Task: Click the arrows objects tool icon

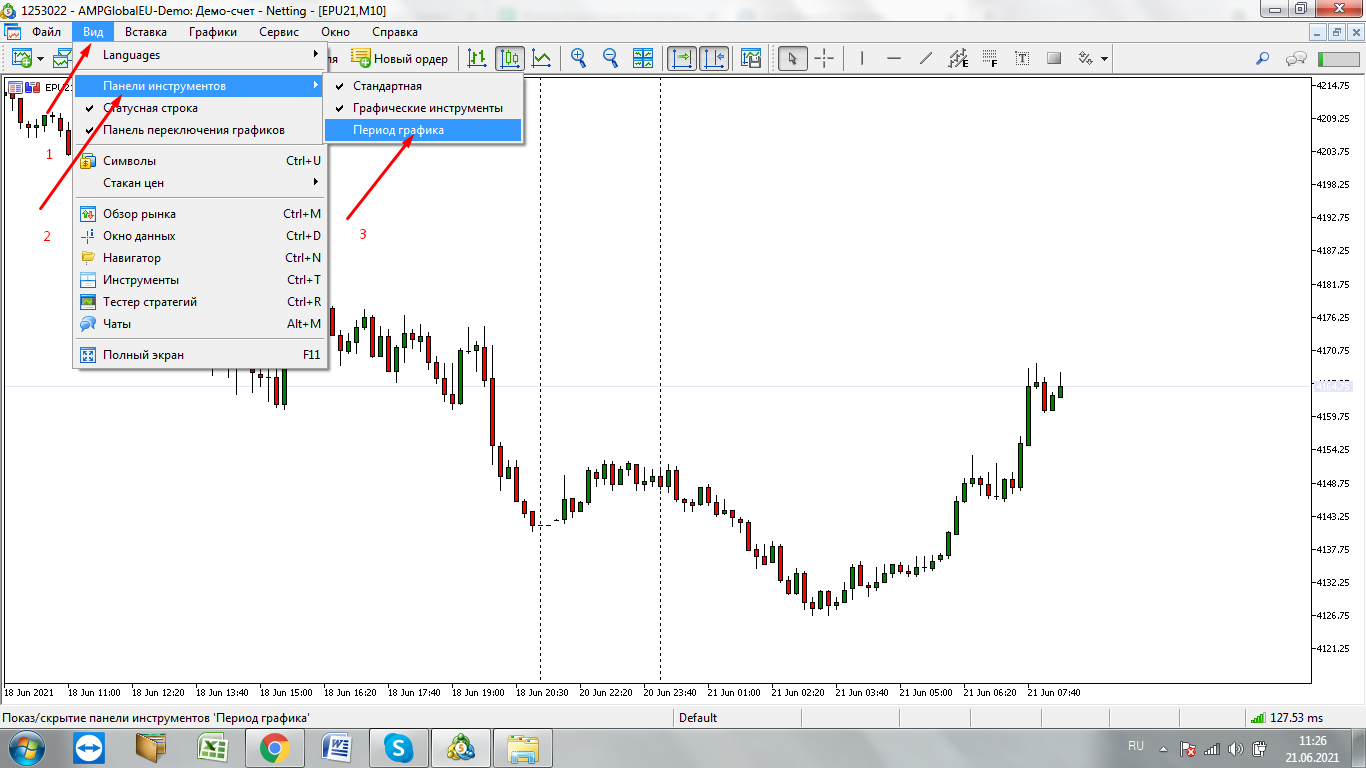Action: click(x=1085, y=58)
